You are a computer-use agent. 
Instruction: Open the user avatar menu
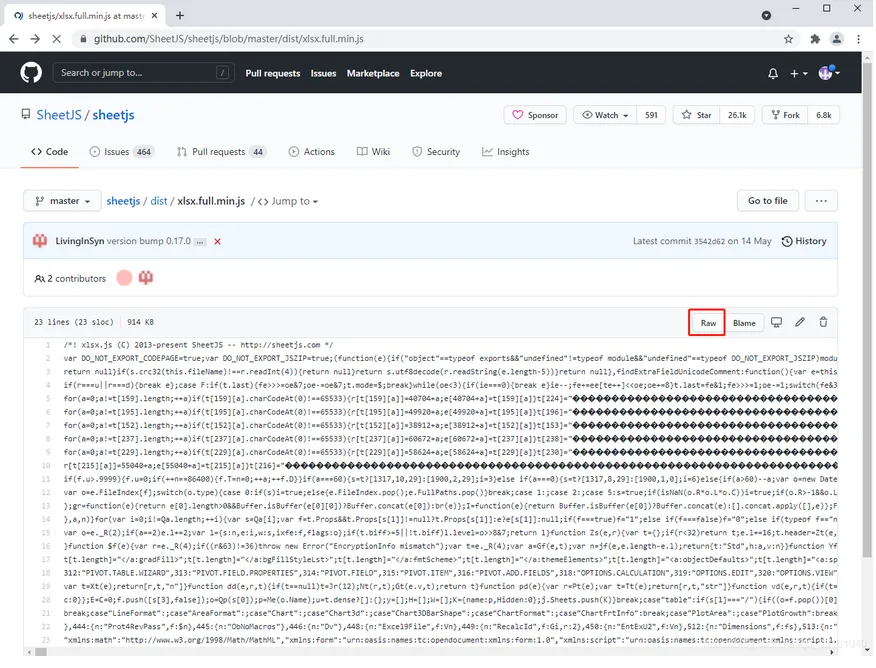pyautogui.click(x=829, y=73)
